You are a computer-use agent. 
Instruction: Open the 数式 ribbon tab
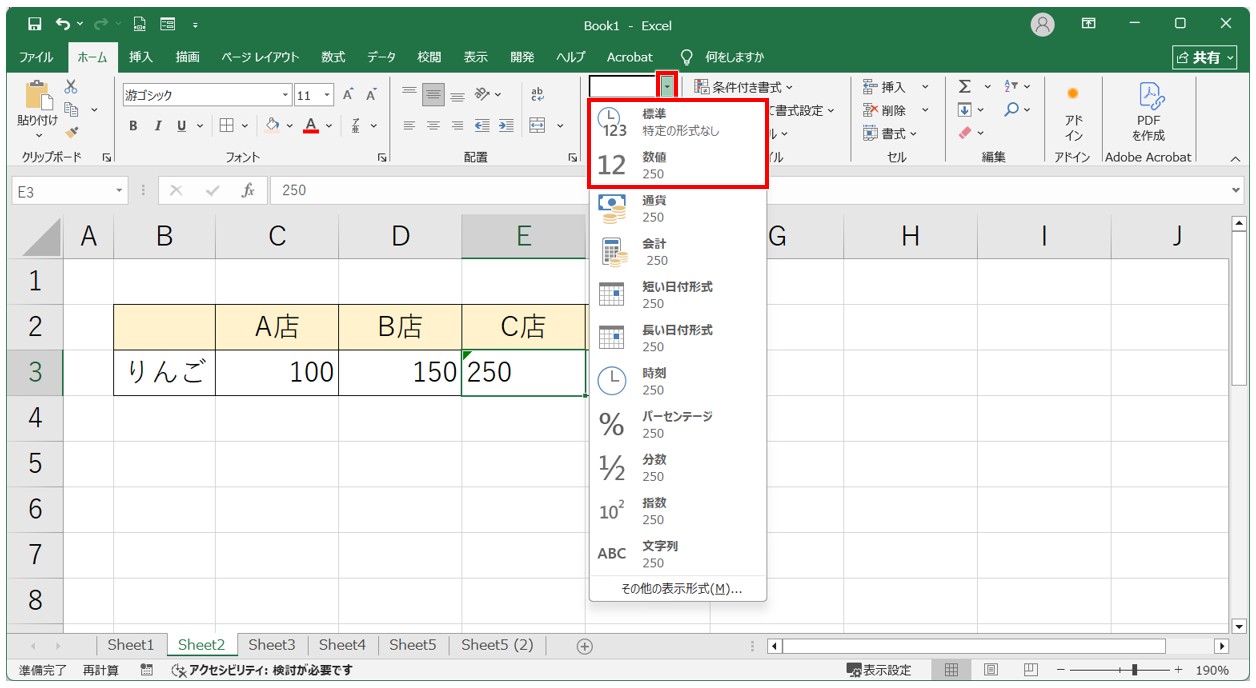click(x=333, y=57)
